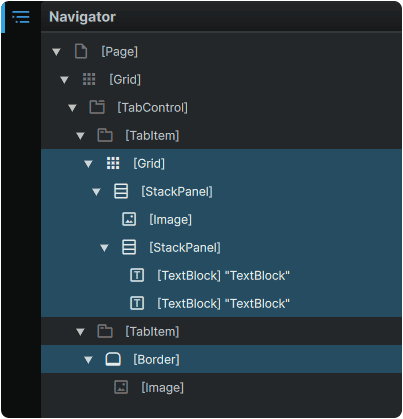Select the first [TextBlock] "TextBlock" label
Screen dimensions: 403x419
pyautogui.click(x=223, y=276)
